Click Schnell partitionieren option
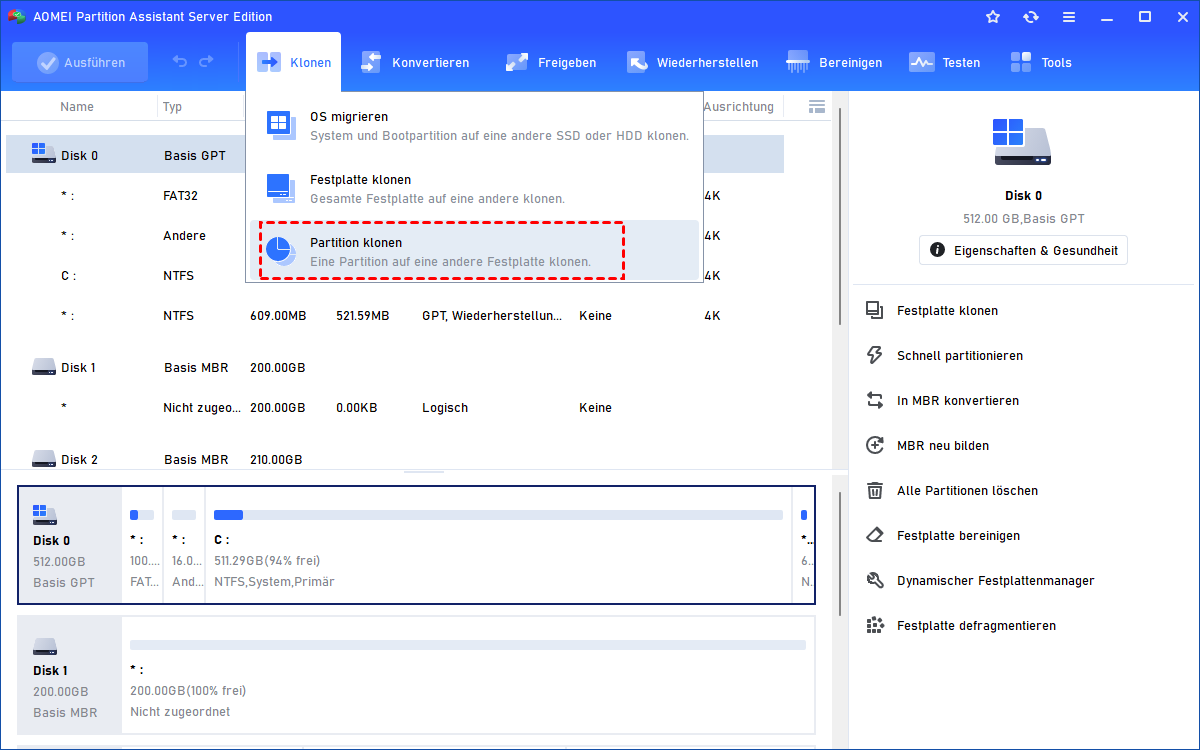 pyautogui.click(x=960, y=356)
